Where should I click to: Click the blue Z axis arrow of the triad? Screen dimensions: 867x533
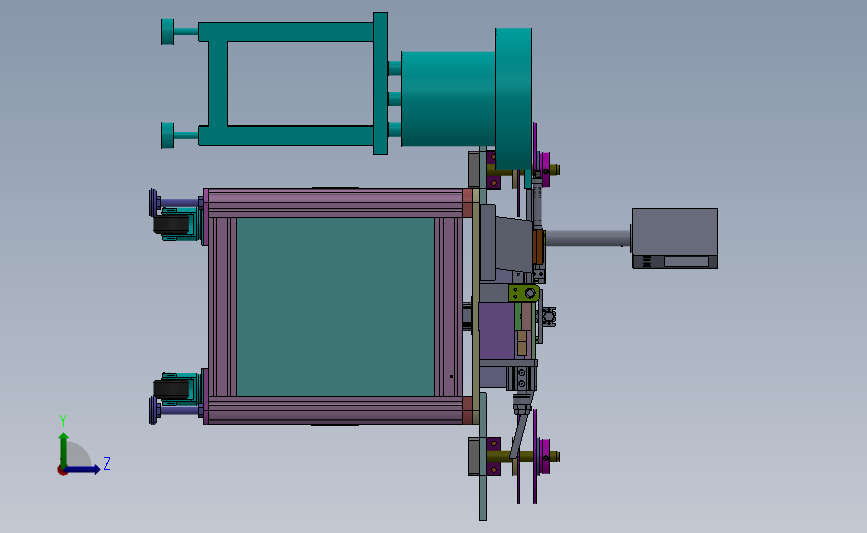click(x=83, y=469)
